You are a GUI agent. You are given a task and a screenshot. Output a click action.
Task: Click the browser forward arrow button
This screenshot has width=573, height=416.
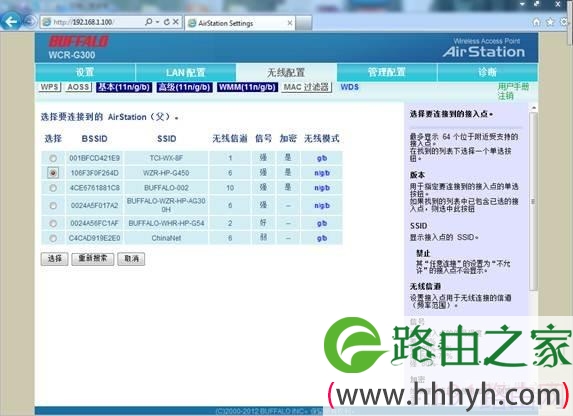[30, 22]
